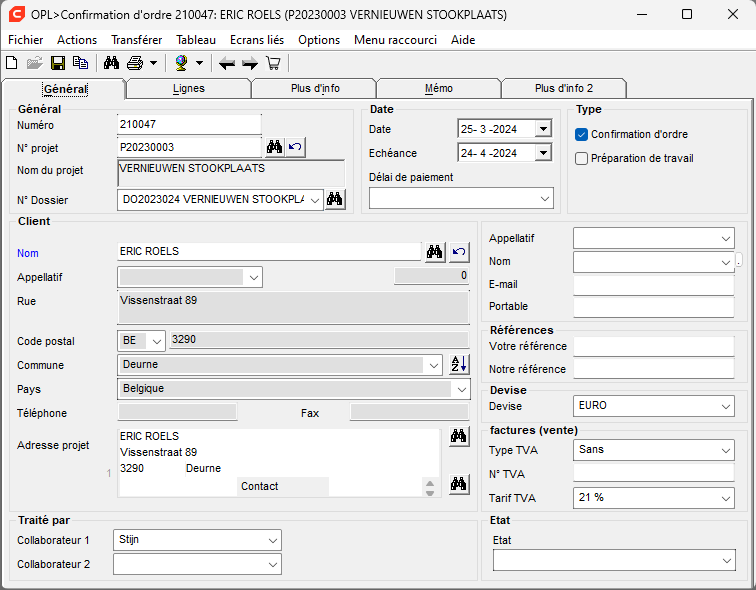Click the address list scroll stepper arrows
The image size is (756, 590).
click(430, 488)
